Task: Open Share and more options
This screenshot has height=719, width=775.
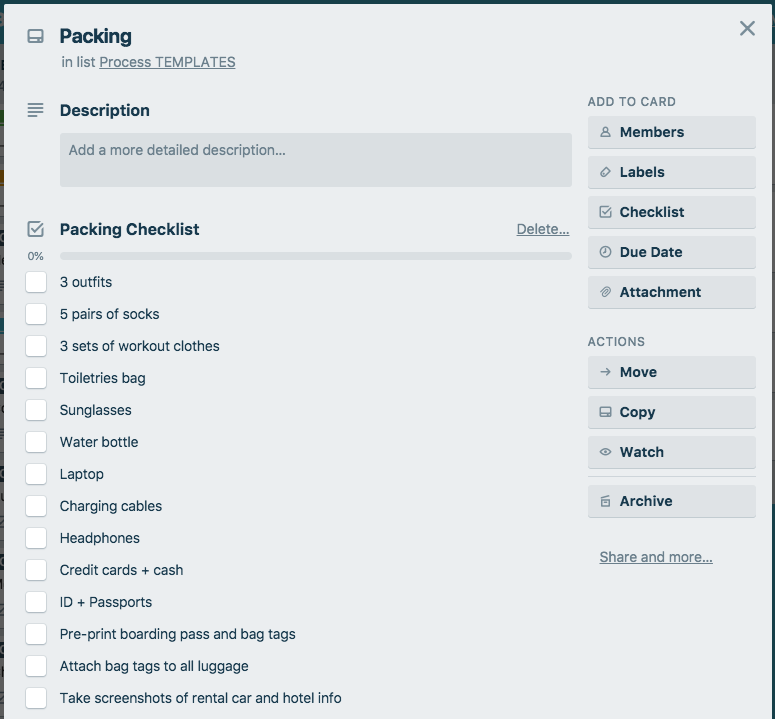Action: click(x=655, y=557)
